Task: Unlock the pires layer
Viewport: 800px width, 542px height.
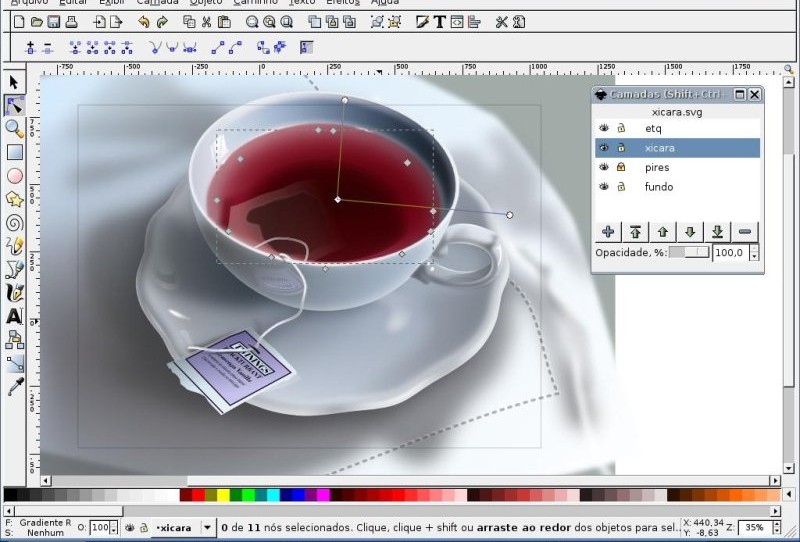Action: [621, 167]
